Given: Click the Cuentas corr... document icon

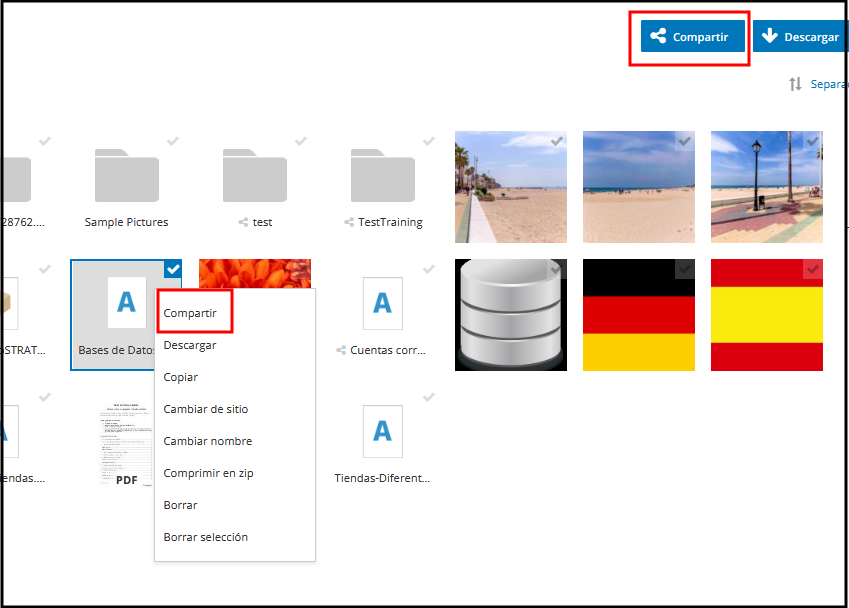Looking at the screenshot, I should (383, 304).
